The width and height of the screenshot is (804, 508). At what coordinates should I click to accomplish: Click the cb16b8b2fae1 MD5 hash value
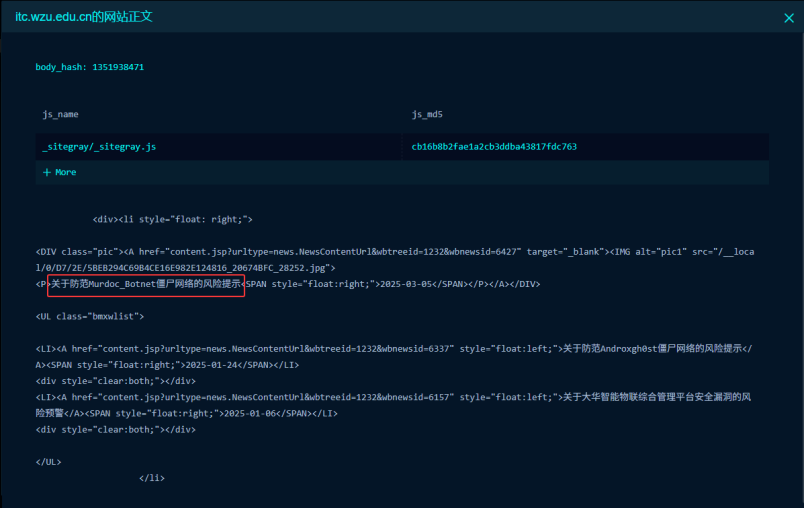[494, 147]
